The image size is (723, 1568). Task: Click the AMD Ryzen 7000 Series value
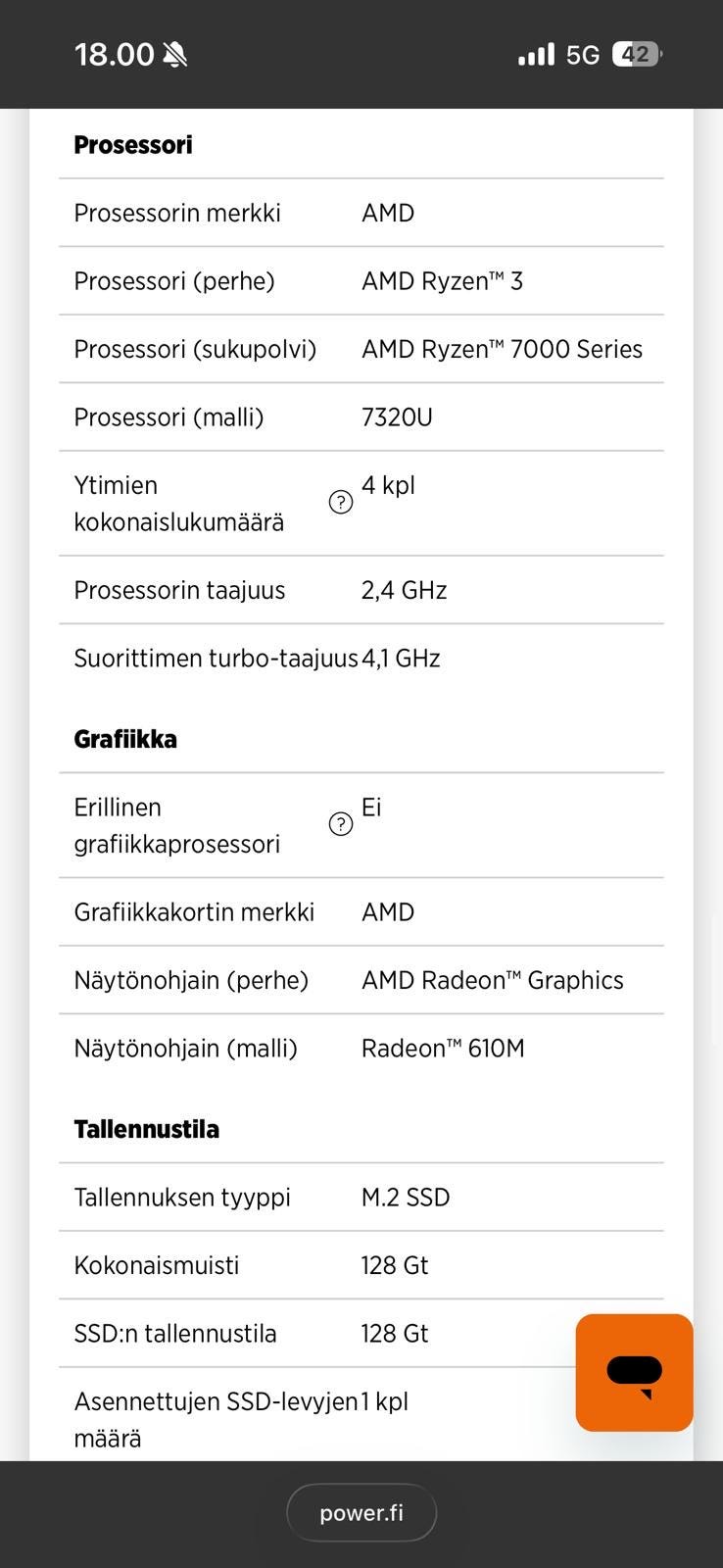coord(502,349)
